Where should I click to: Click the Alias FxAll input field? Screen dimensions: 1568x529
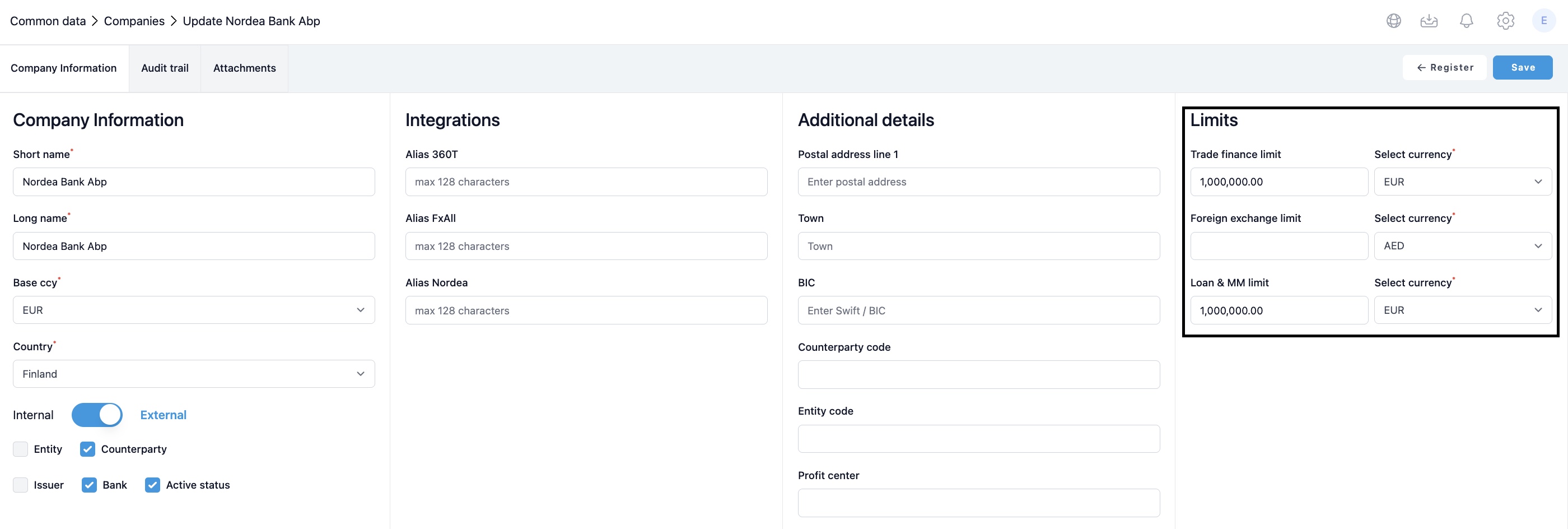586,246
